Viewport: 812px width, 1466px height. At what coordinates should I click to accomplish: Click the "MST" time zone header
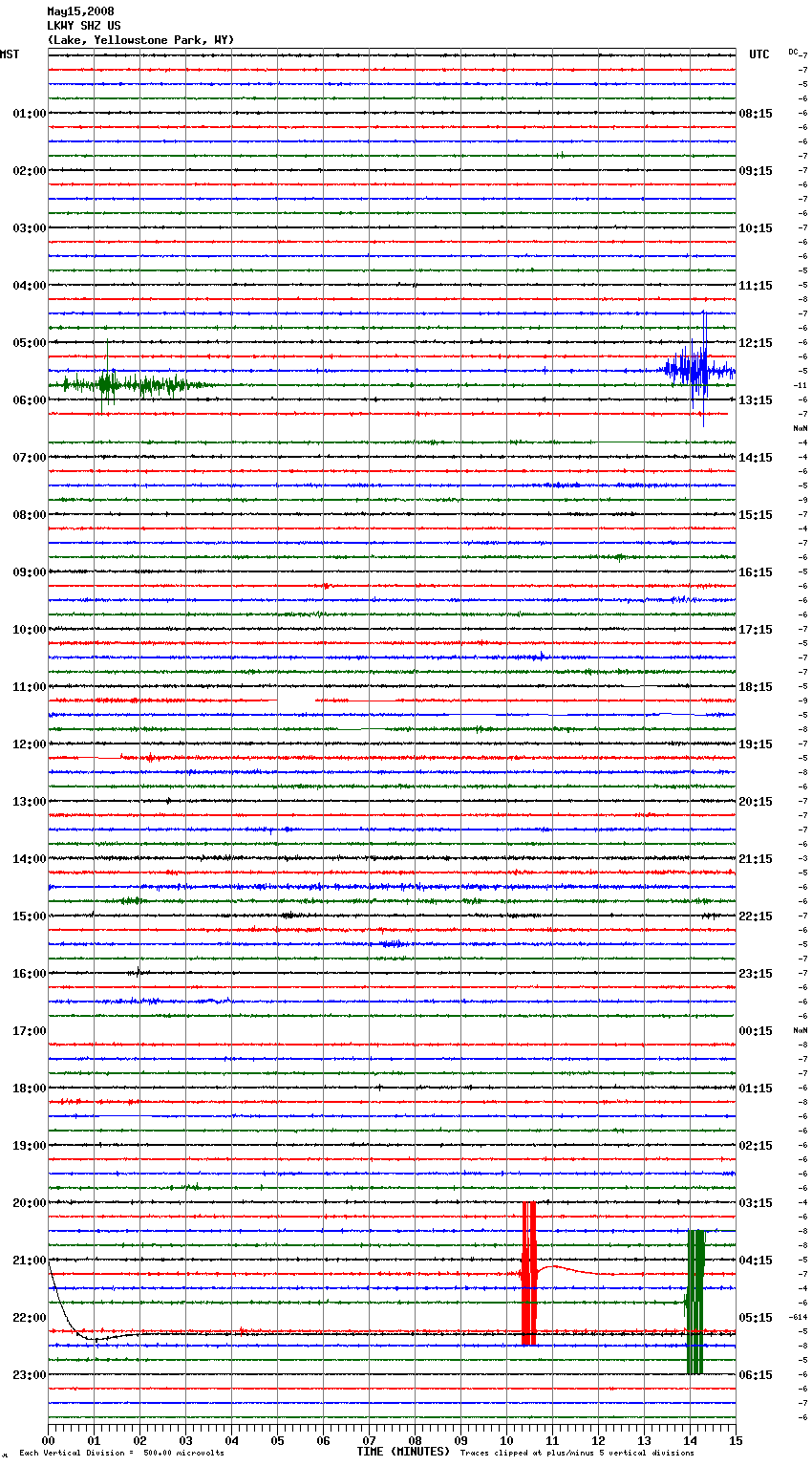(x=10, y=54)
